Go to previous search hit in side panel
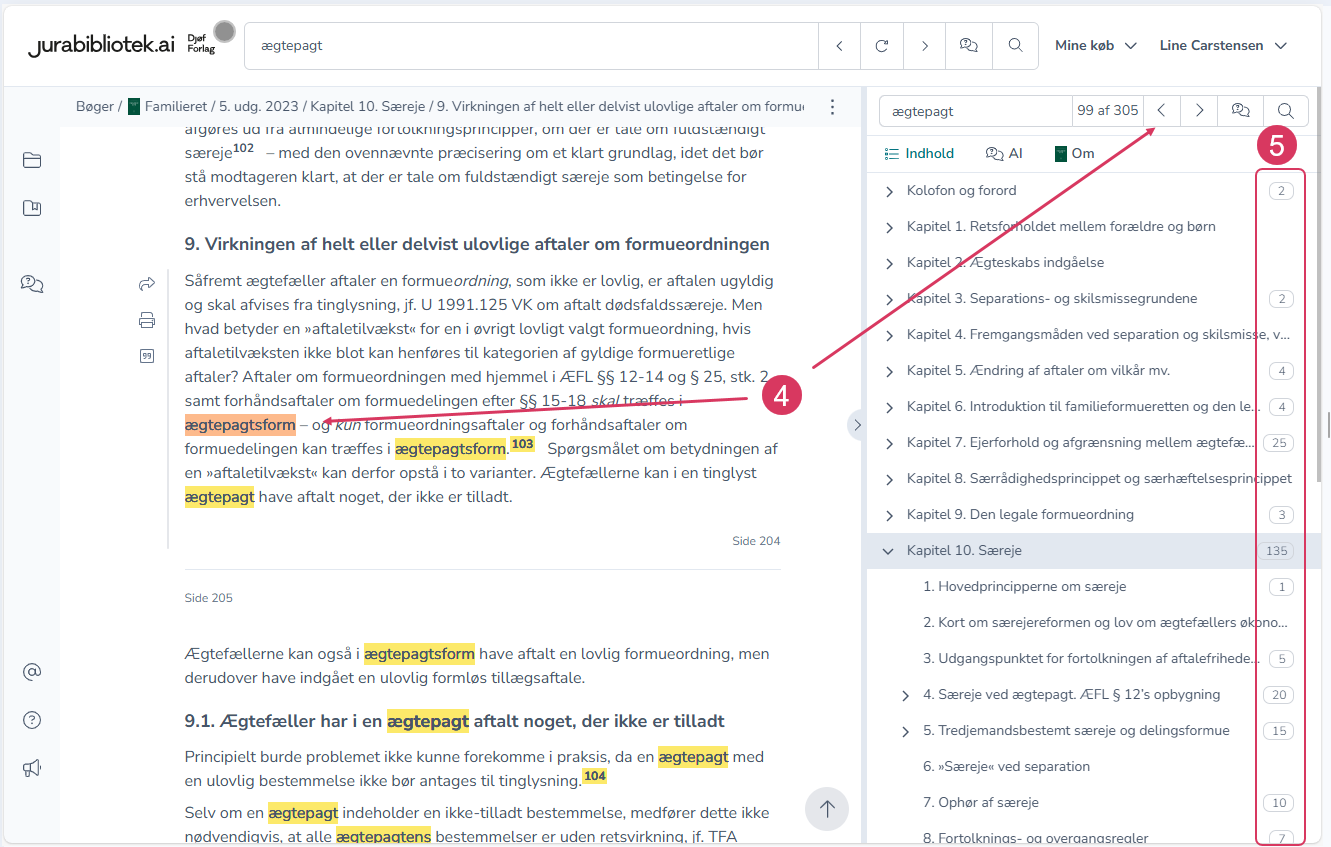 pyautogui.click(x=1162, y=110)
